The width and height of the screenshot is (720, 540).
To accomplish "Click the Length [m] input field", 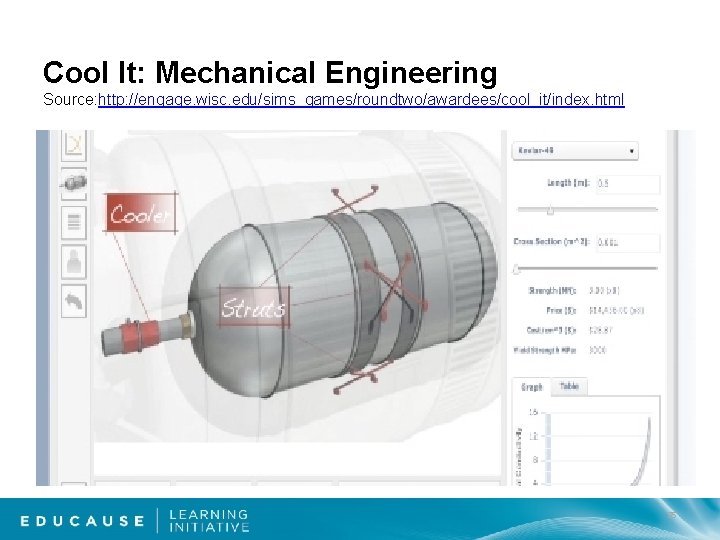I will pyautogui.click(x=628, y=184).
